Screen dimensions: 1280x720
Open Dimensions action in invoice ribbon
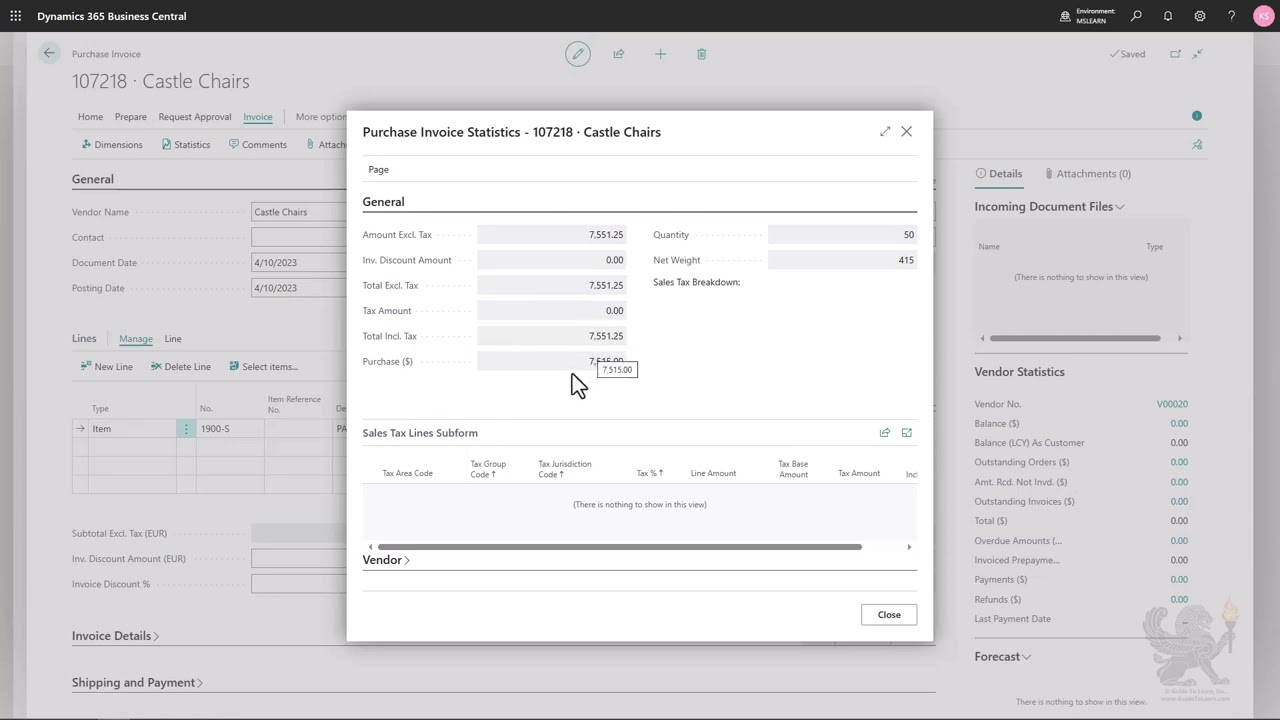pyautogui.click(x=112, y=144)
